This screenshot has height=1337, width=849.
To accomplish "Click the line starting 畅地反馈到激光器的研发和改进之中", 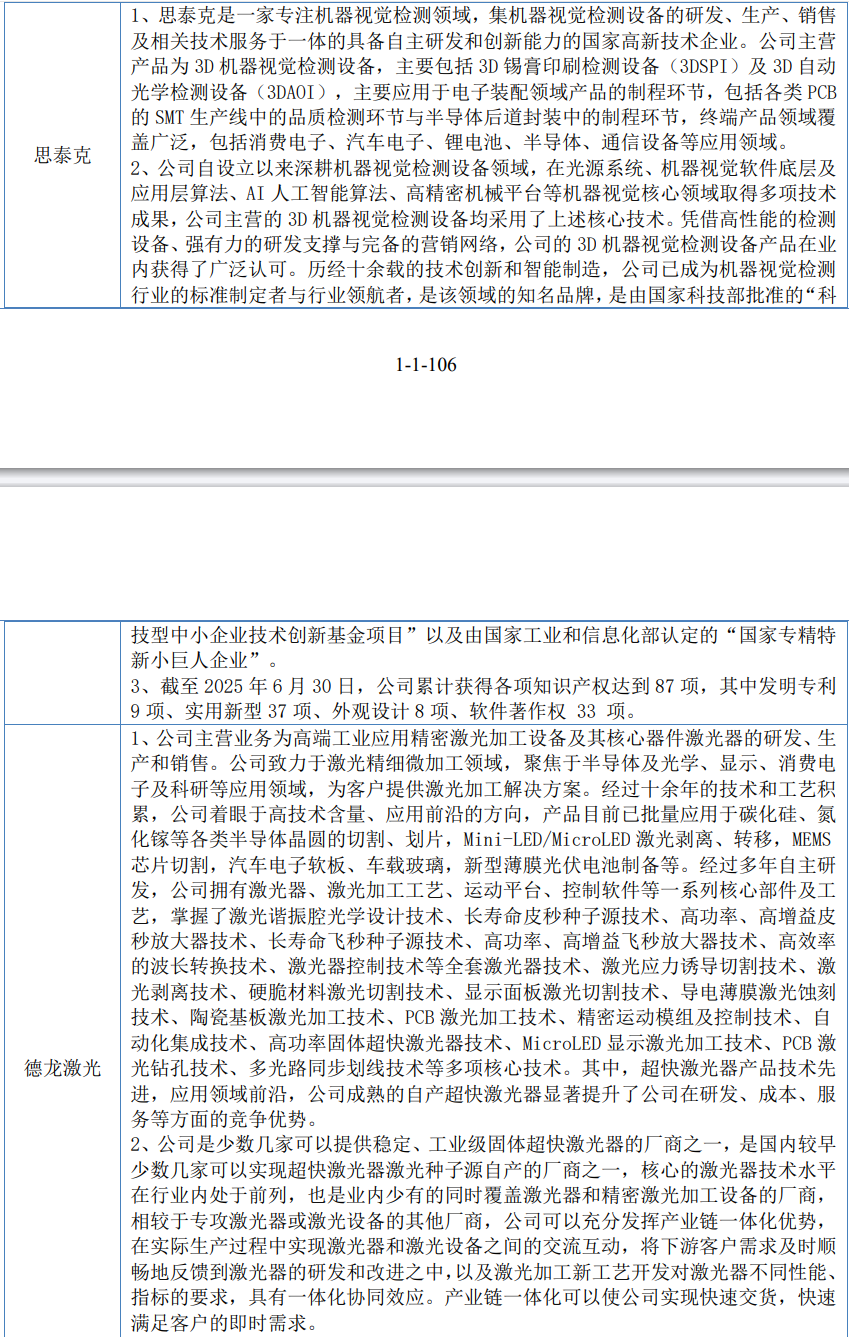I will click(x=484, y=1274).
